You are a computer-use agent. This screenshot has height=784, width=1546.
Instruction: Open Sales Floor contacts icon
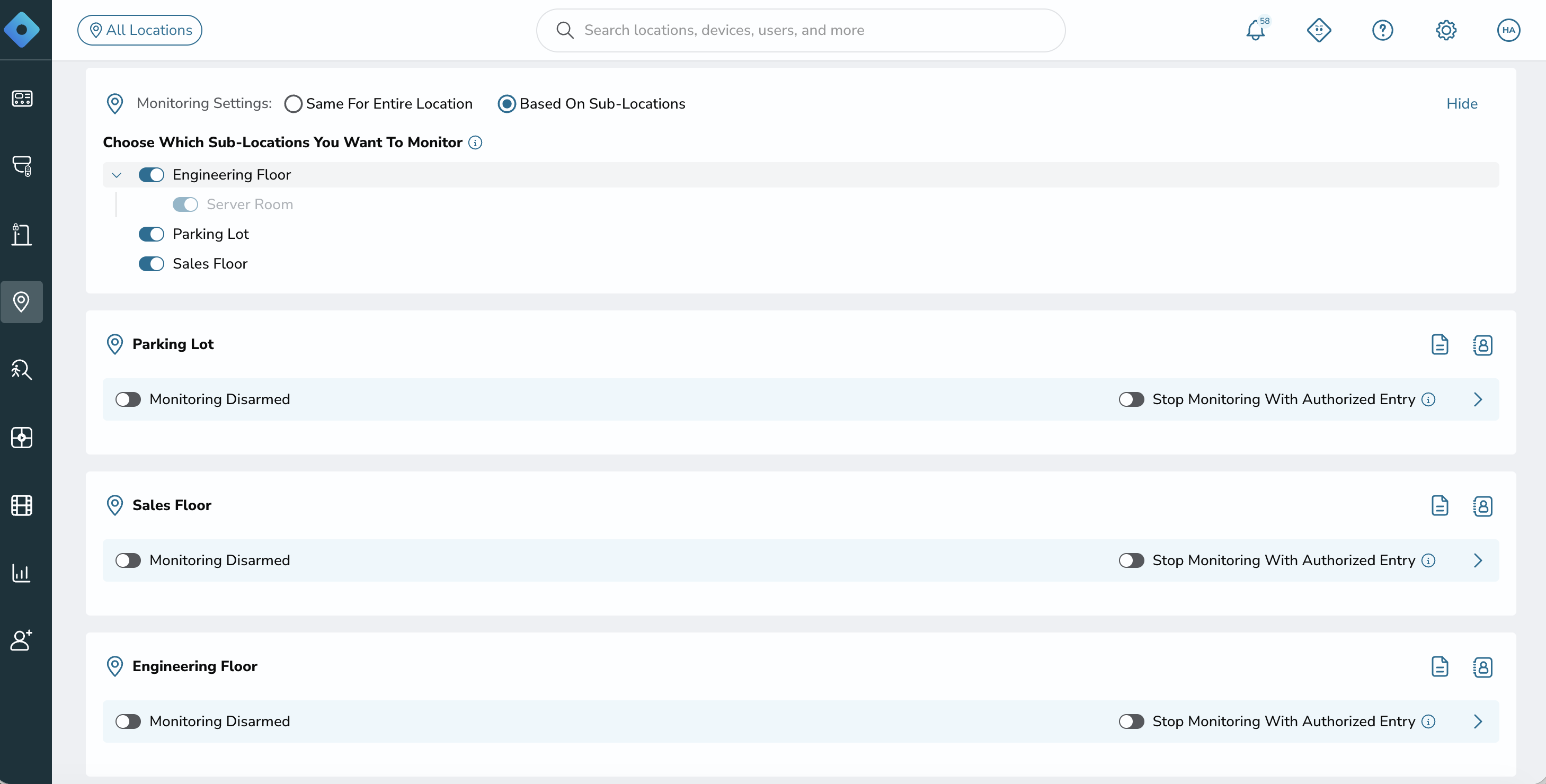(1482, 506)
